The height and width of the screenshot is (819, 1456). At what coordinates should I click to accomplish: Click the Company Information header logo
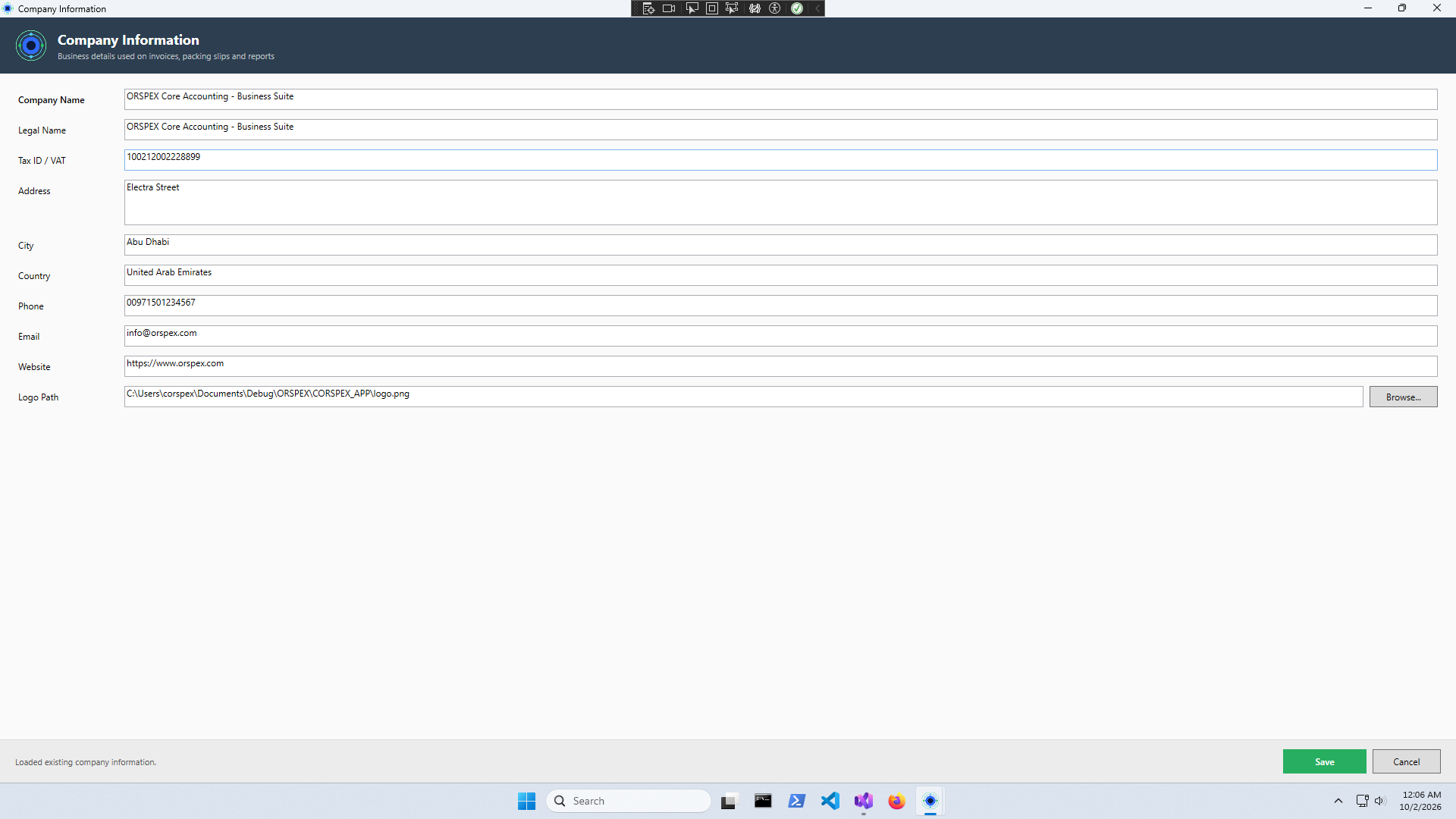tap(31, 46)
